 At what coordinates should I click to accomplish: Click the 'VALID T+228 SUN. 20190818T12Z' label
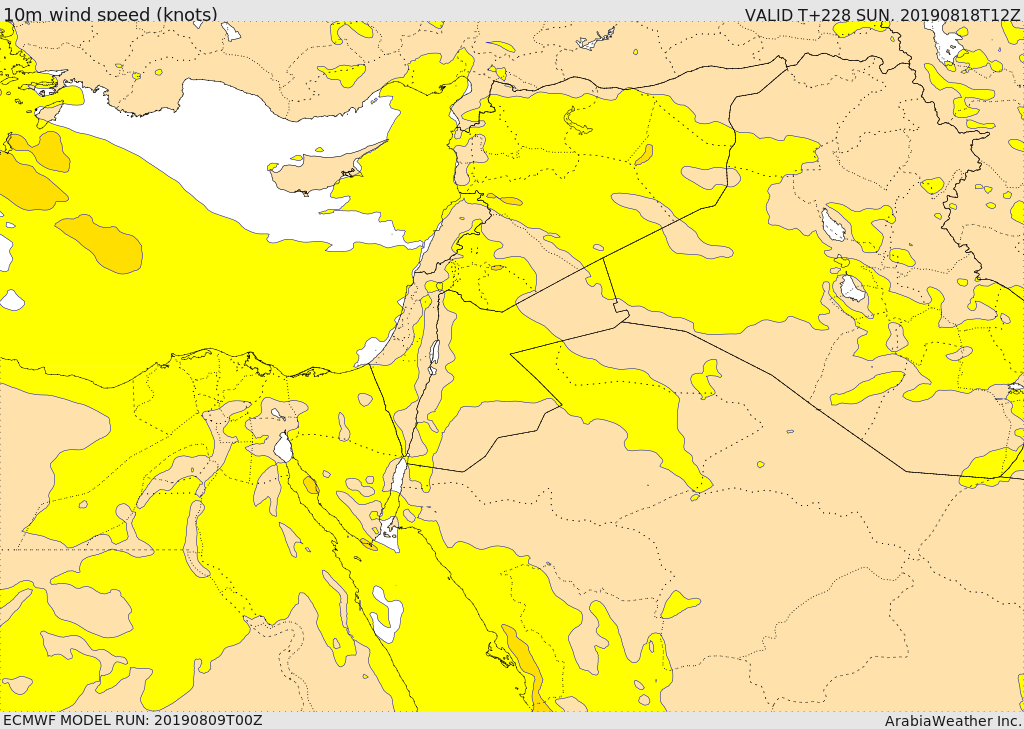click(x=882, y=14)
